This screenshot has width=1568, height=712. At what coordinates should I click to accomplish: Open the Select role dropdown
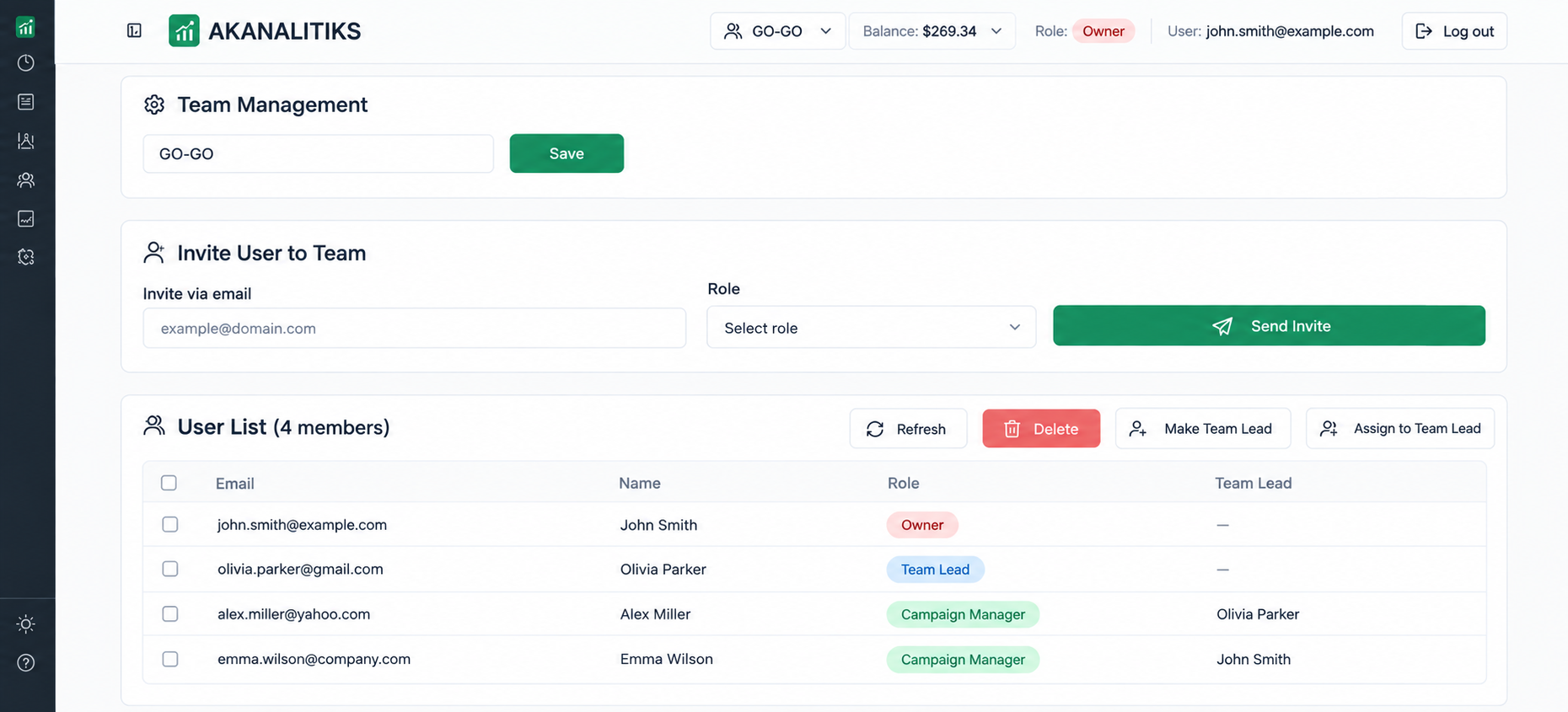[871, 327]
